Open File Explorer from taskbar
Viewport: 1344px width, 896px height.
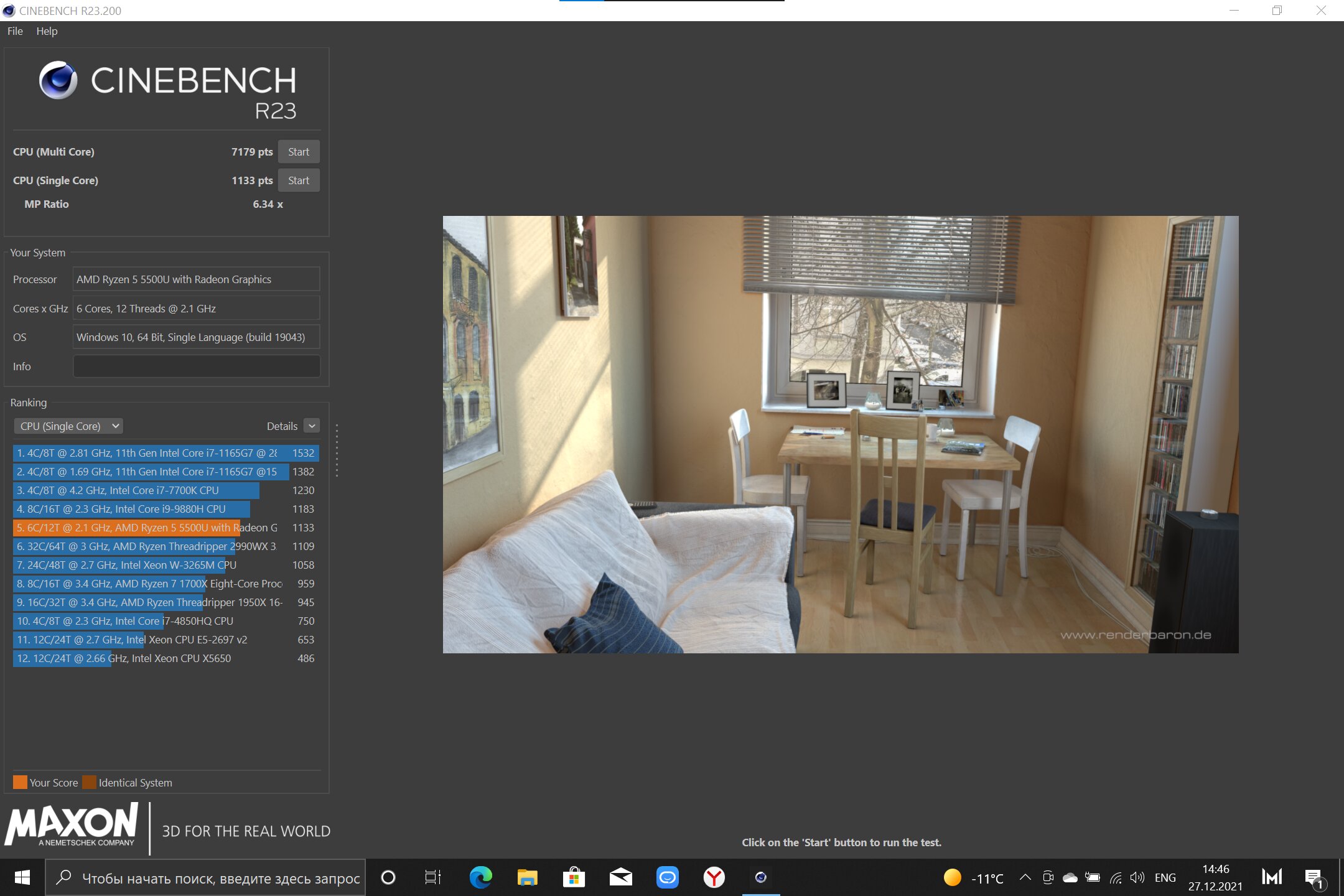(x=527, y=877)
